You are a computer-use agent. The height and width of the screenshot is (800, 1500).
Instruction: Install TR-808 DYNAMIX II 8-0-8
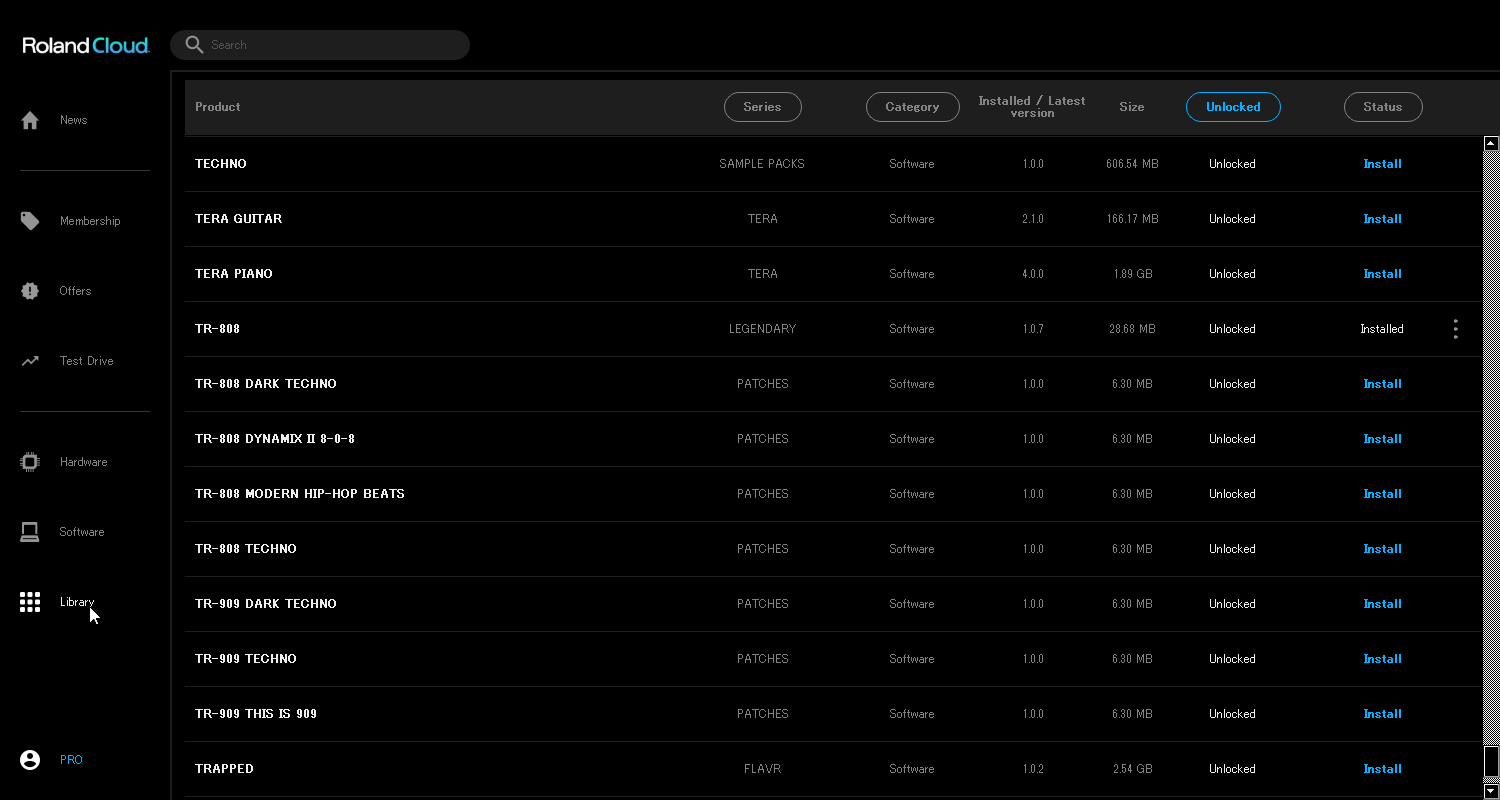click(1383, 439)
